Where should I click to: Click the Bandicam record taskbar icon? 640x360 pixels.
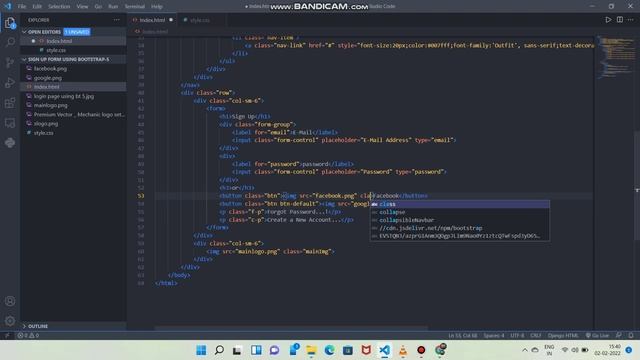point(421,350)
